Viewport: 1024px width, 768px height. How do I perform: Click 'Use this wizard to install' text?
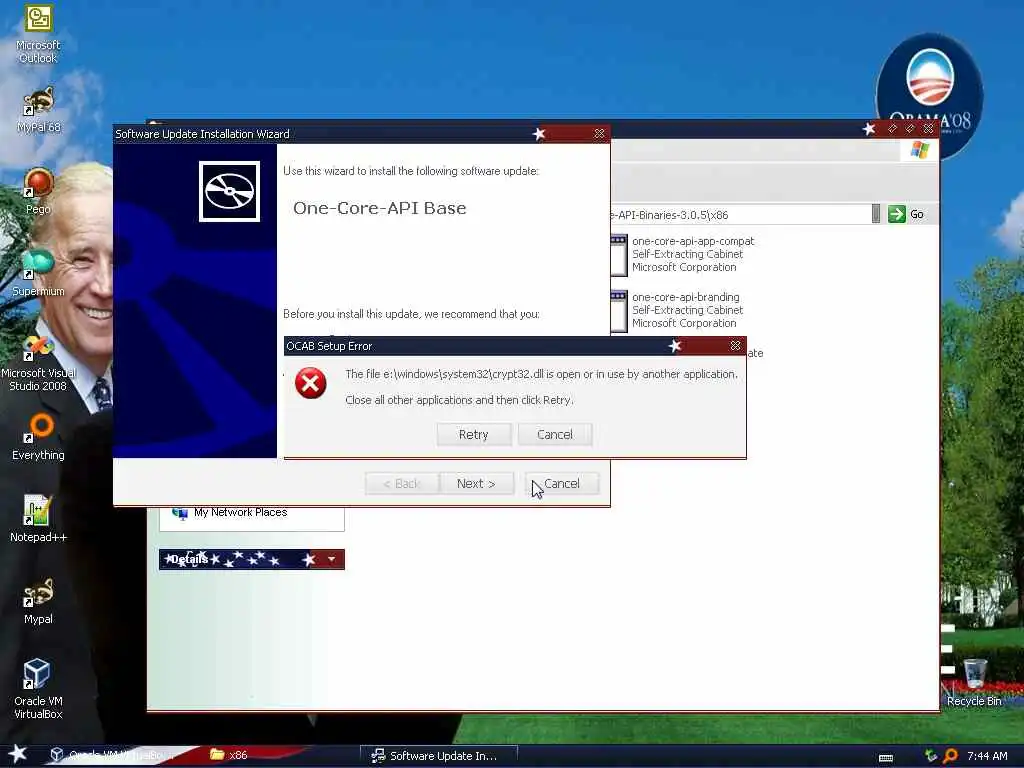point(411,171)
